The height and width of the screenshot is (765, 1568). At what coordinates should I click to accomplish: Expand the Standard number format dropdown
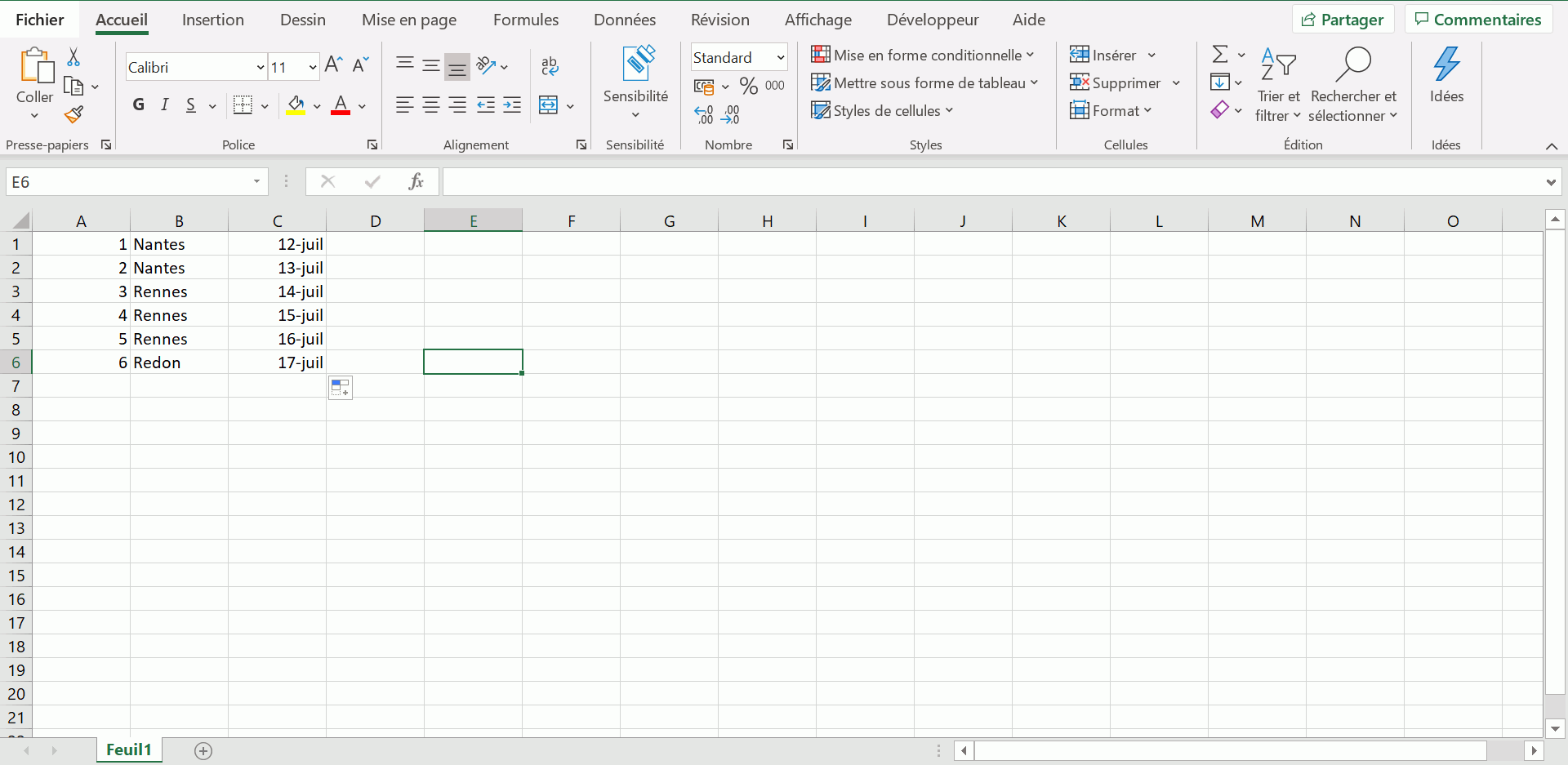click(780, 57)
